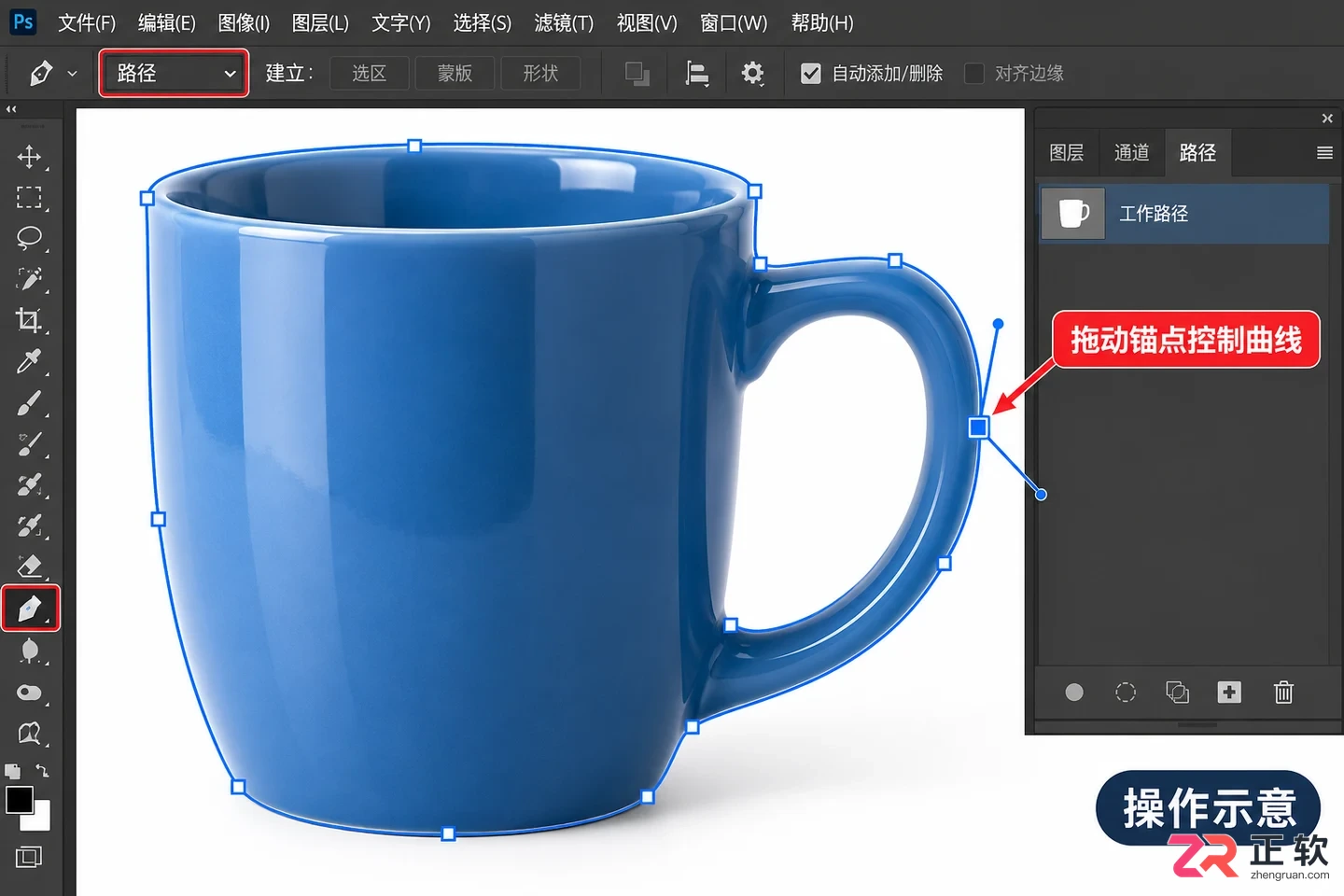Viewport: 1344px width, 896px height.
Task: Select the Crop tool
Action: click(29, 320)
